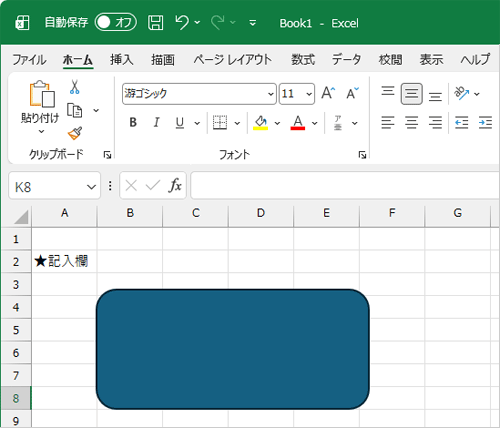Open the ページ レイアウト tab
The image size is (500, 428).
click(x=233, y=60)
